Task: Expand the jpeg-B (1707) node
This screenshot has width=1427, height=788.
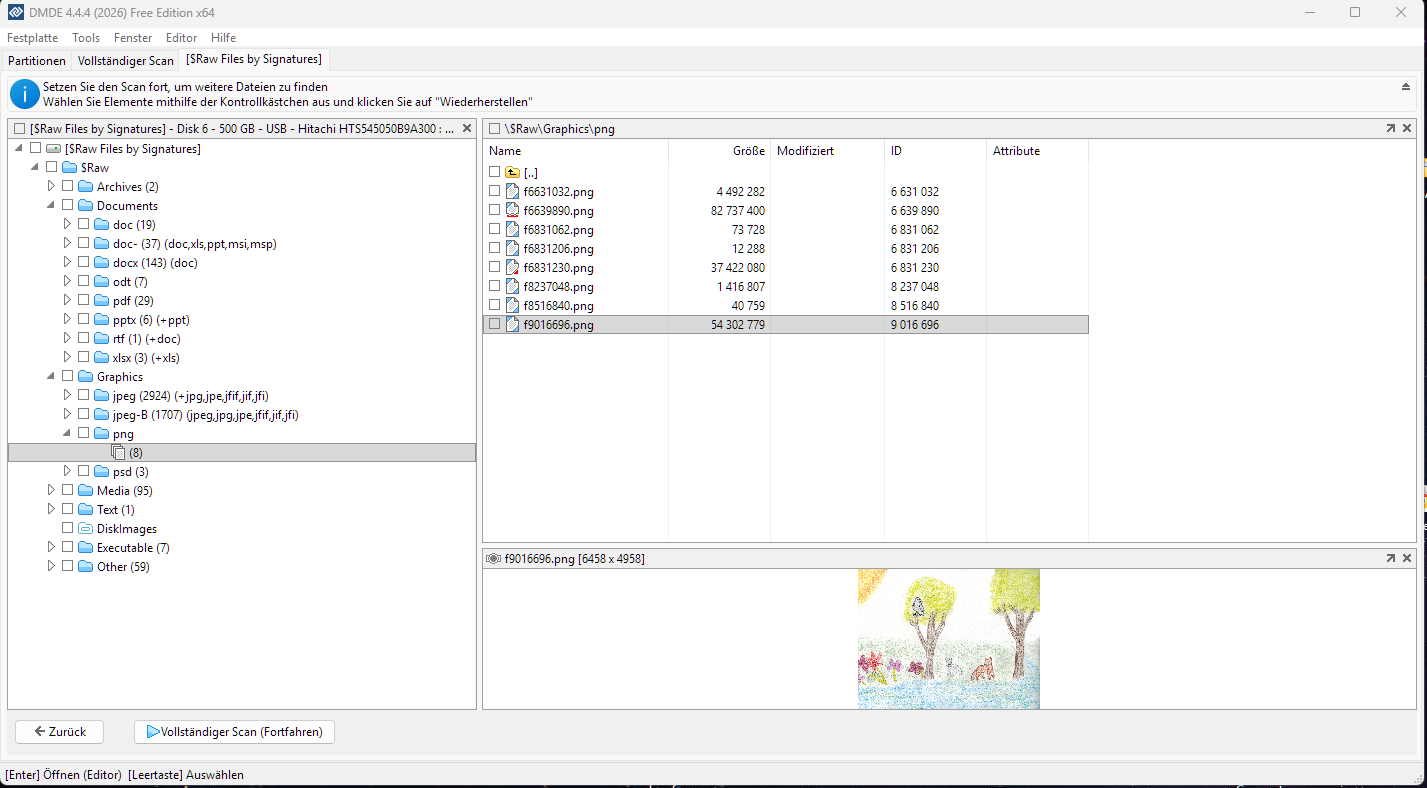Action: (68, 414)
